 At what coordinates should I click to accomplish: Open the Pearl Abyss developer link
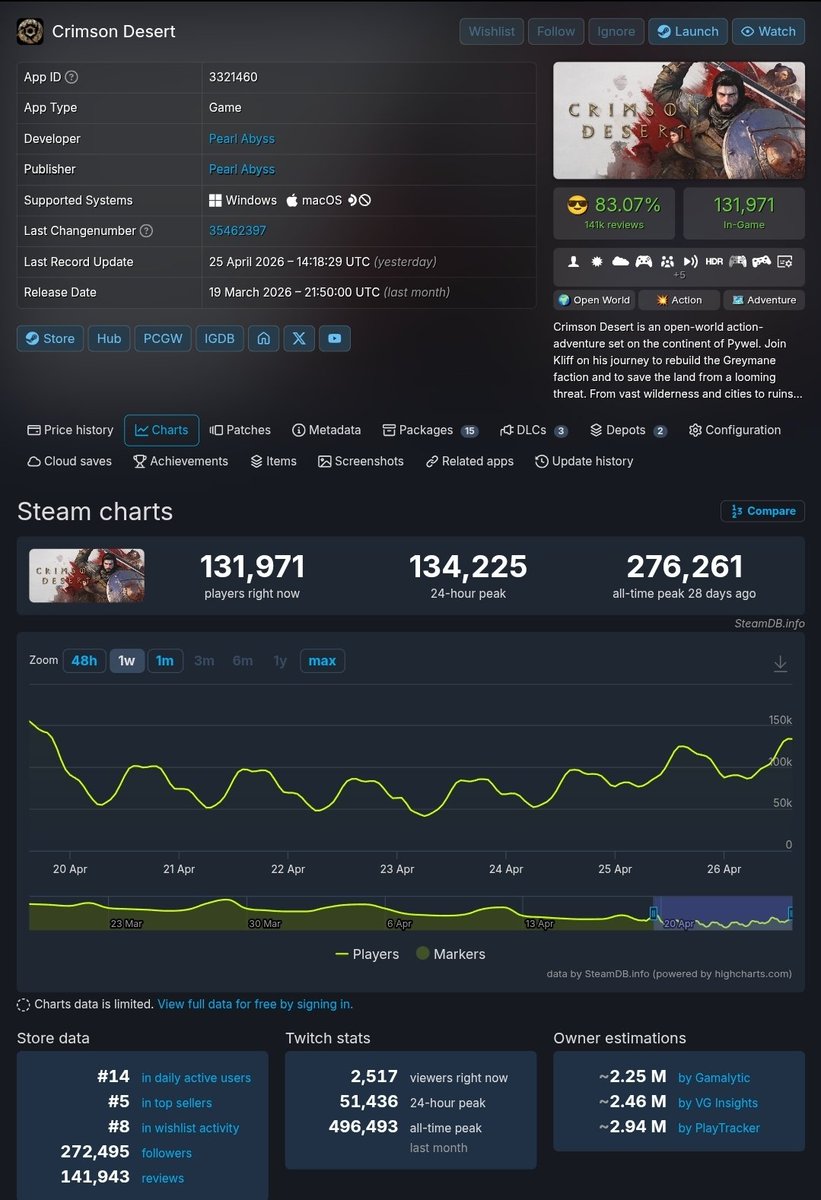coord(242,139)
